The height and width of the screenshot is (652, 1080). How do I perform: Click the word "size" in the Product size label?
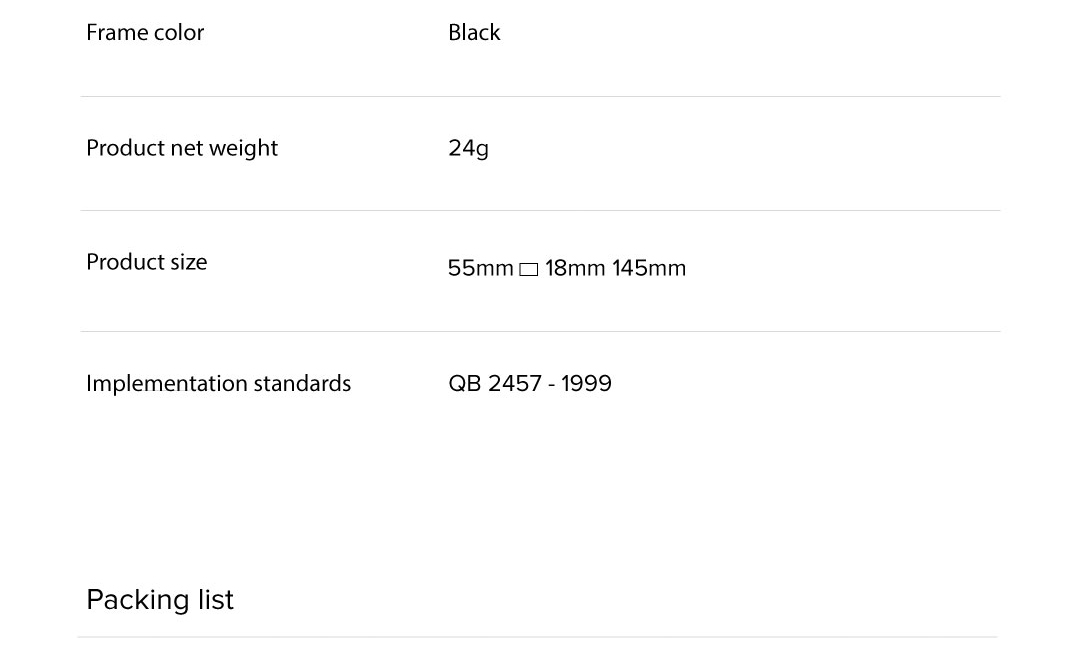[x=188, y=262]
